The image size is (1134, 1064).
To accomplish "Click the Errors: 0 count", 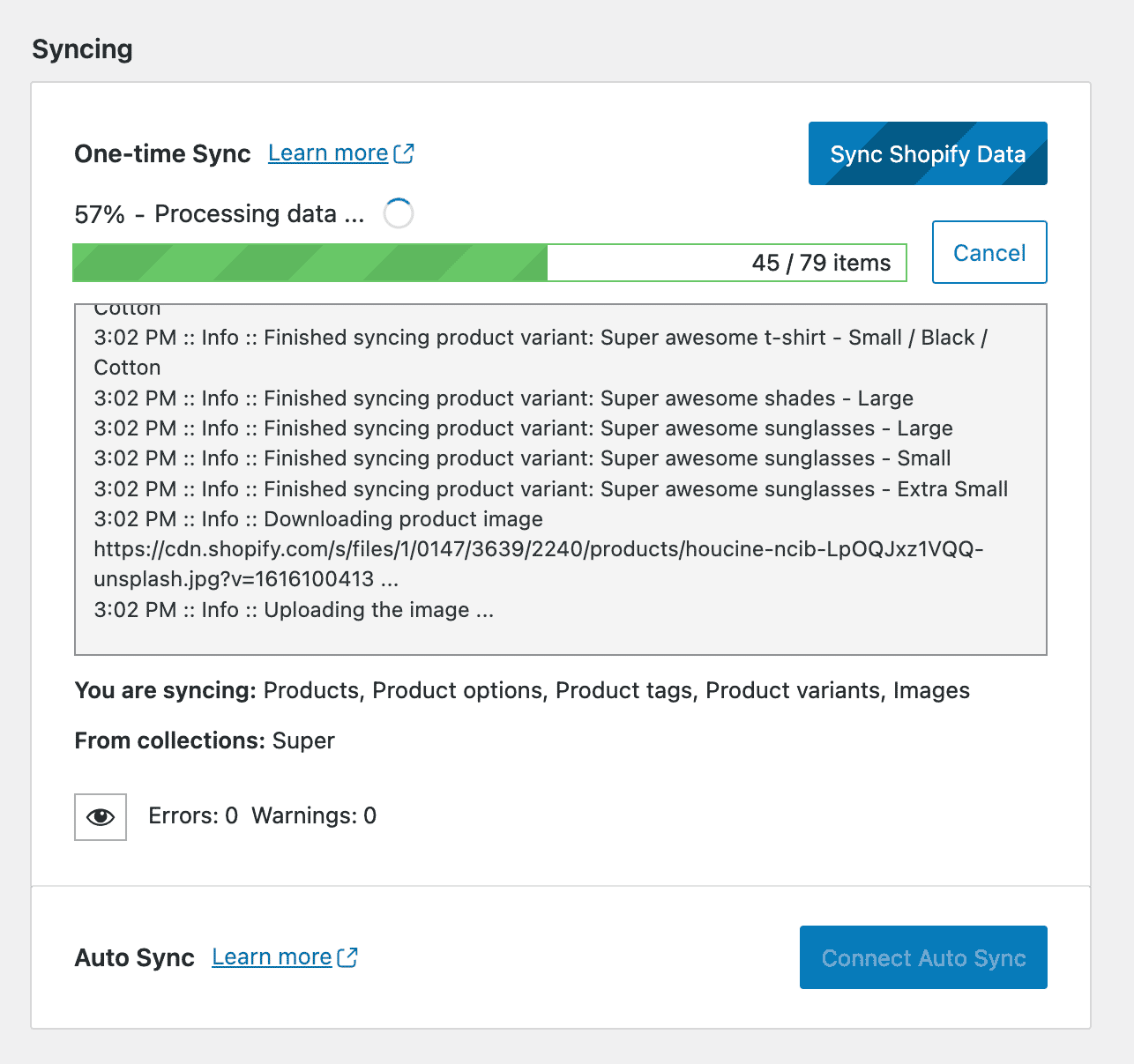I will 193,816.
